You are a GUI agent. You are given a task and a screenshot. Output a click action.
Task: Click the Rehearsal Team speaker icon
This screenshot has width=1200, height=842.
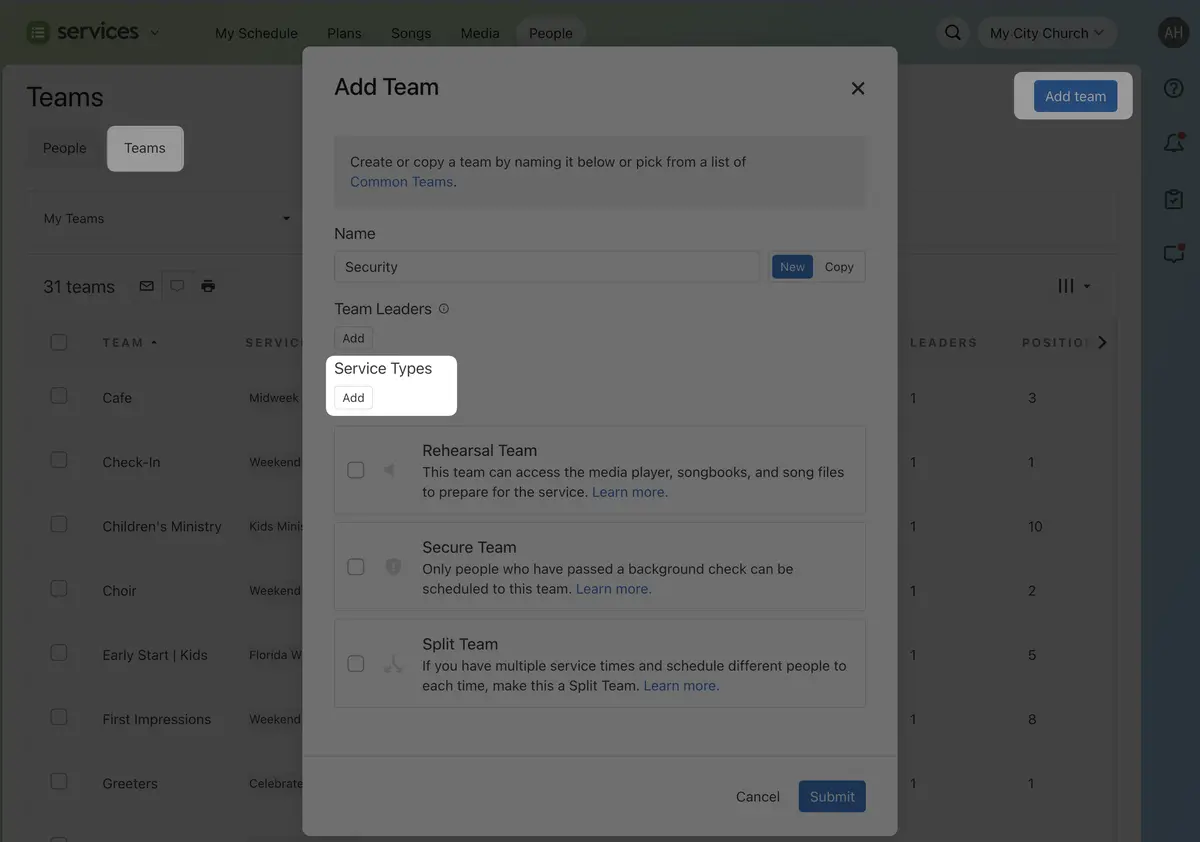click(391, 470)
